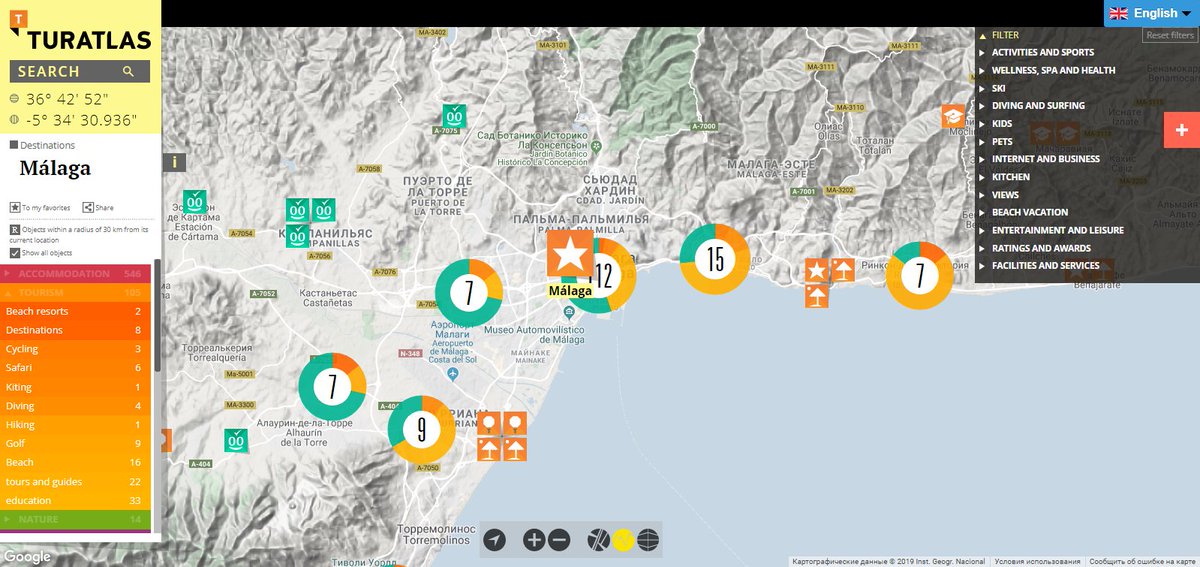Expand the Activities and Sports filter
Screen dimensions: 1200x567
[1043, 52]
